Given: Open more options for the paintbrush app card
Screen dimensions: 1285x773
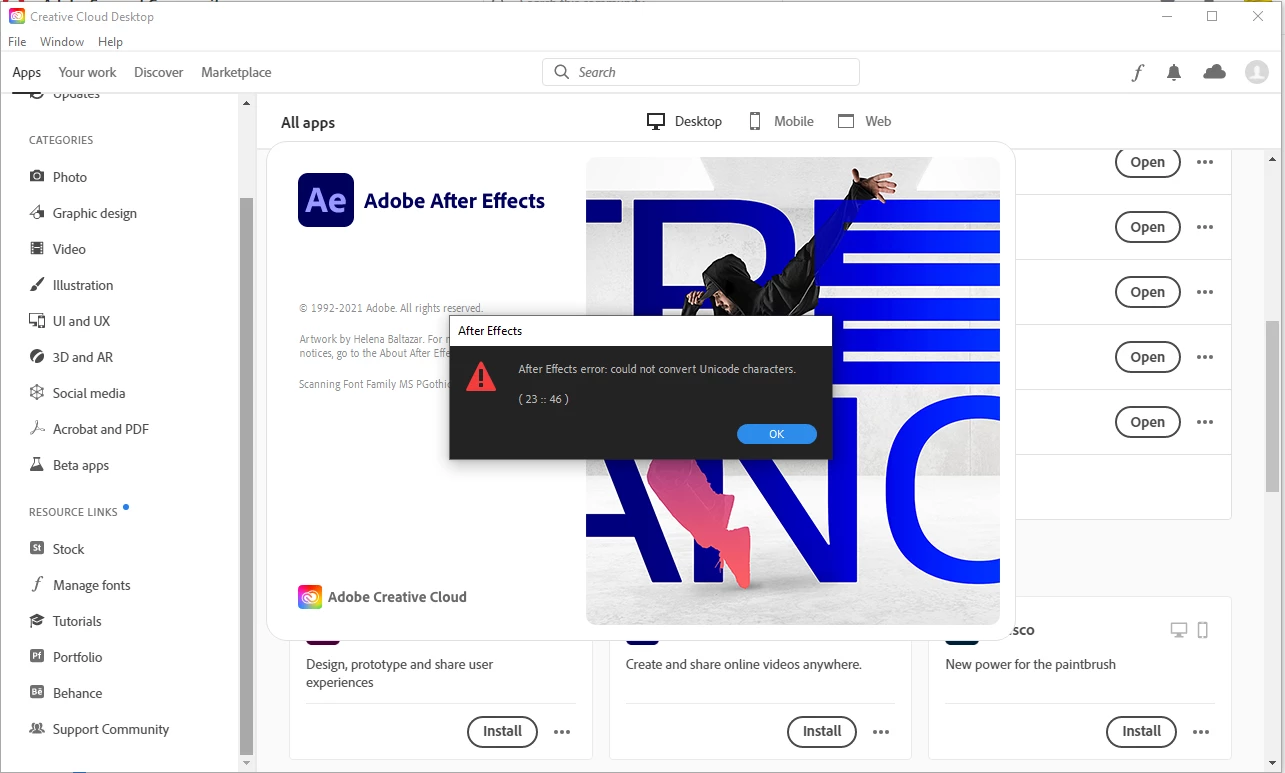Looking at the screenshot, I should [1200, 732].
